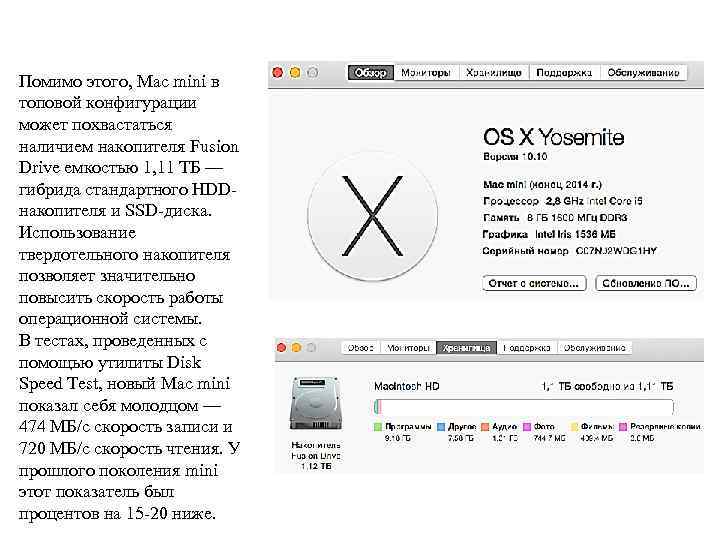Open Поддержка tab in the storage window
Viewport: 720px width, 540px height.
(527, 348)
